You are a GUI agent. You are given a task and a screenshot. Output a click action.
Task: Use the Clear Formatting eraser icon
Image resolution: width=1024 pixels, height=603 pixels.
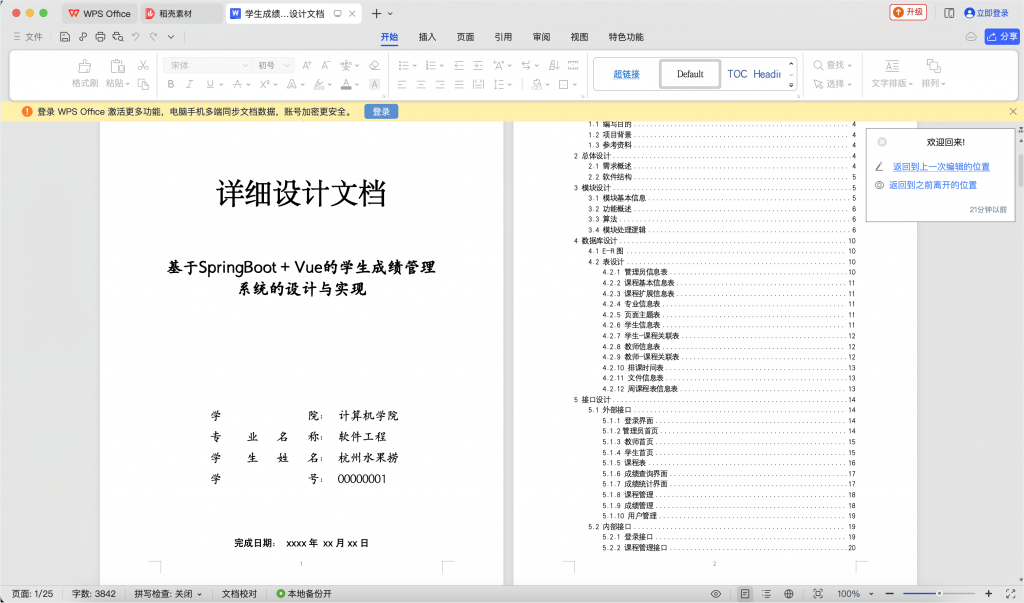tap(372, 66)
